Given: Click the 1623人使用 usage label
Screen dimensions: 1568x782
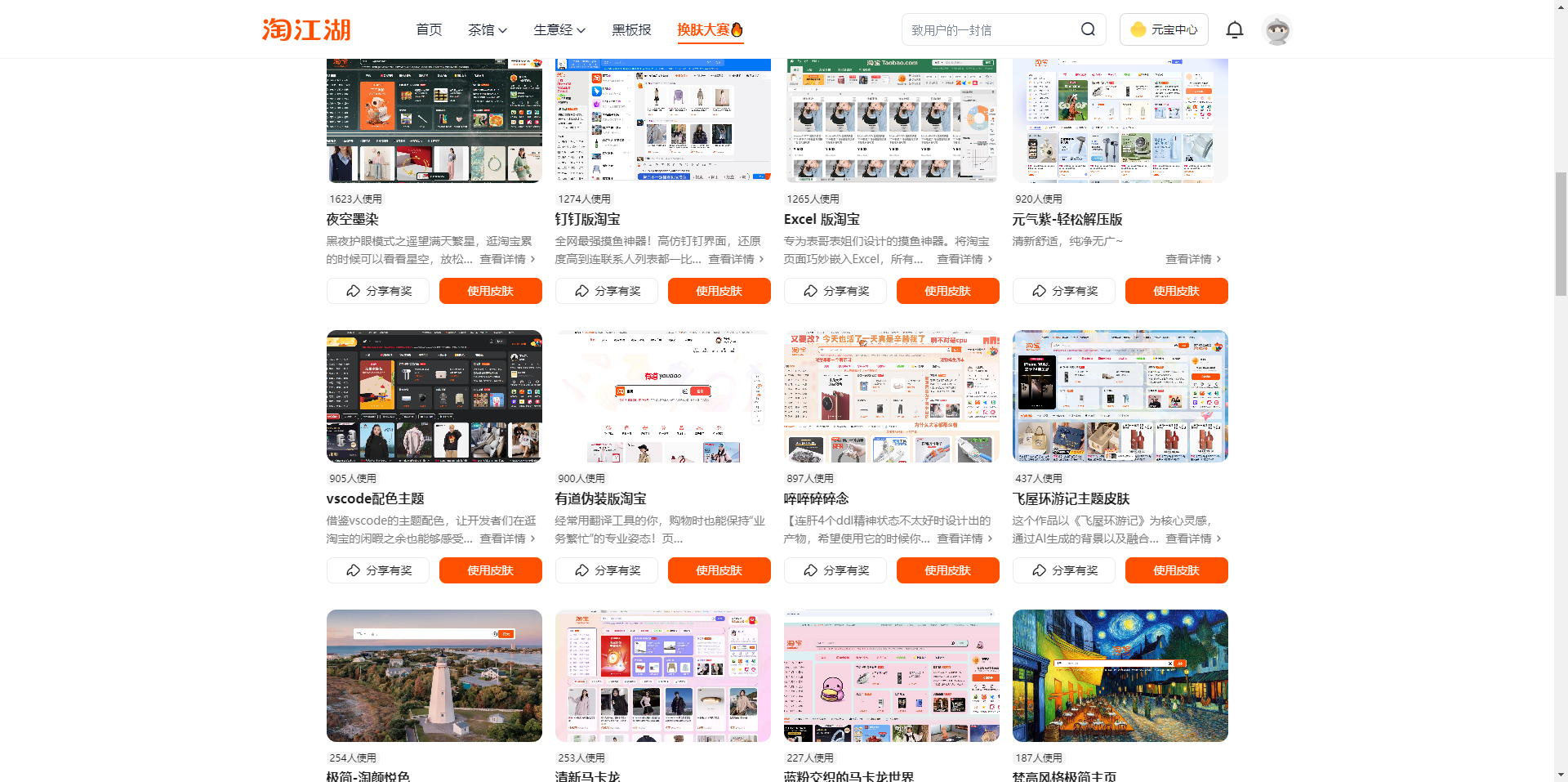Looking at the screenshot, I should pyautogui.click(x=355, y=199).
